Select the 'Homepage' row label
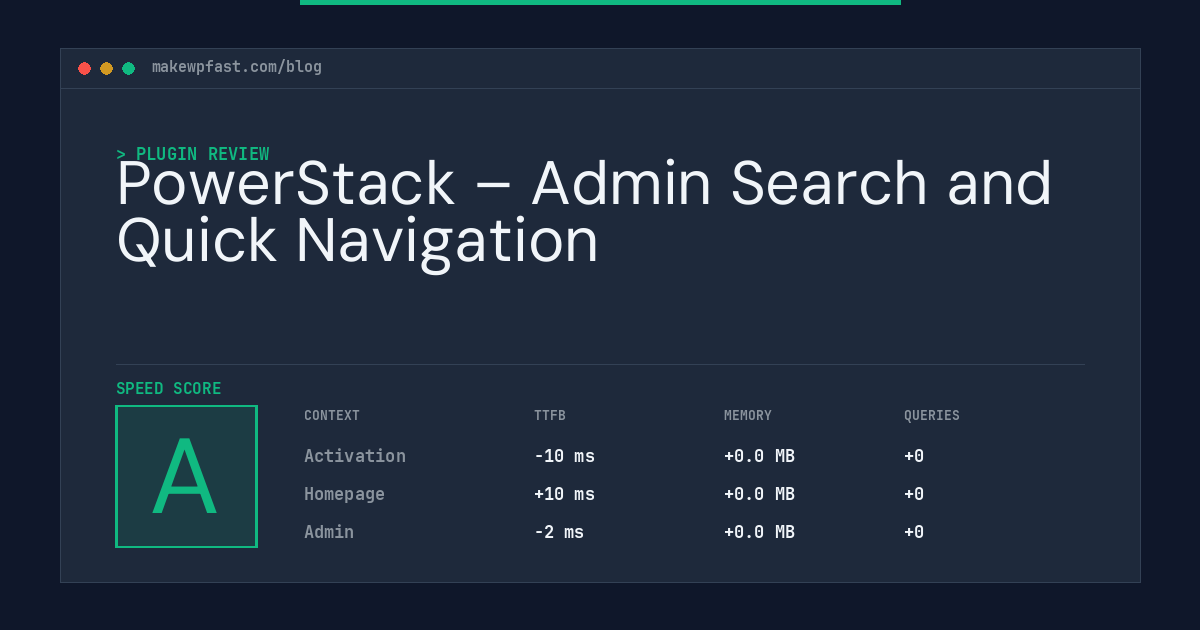 [x=344, y=494]
